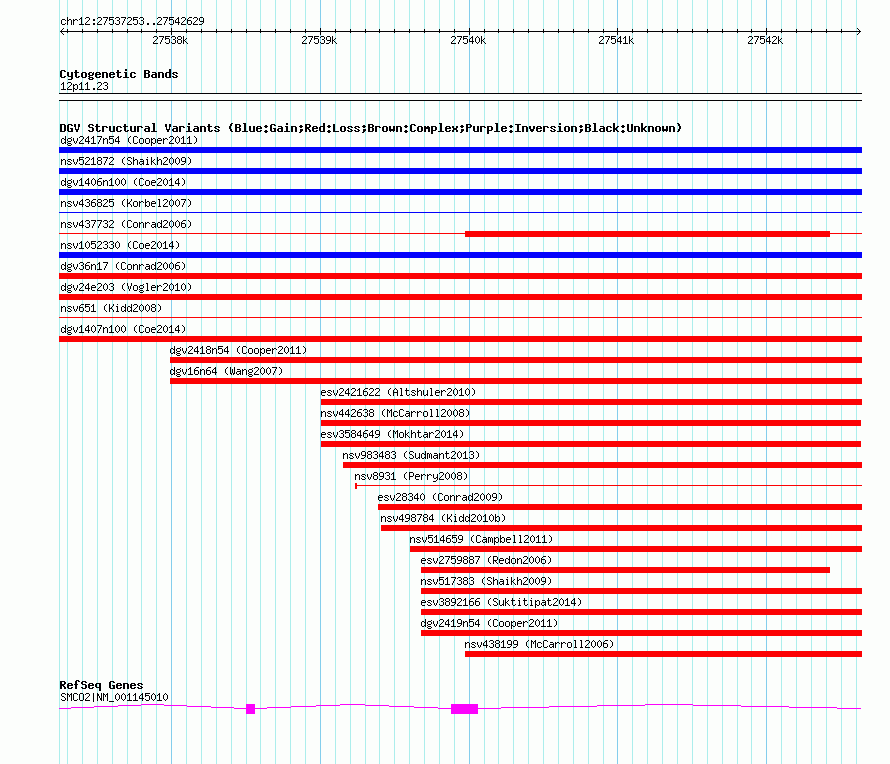Select variant dgv1406n100 (Coe2014) label

[123, 182]
